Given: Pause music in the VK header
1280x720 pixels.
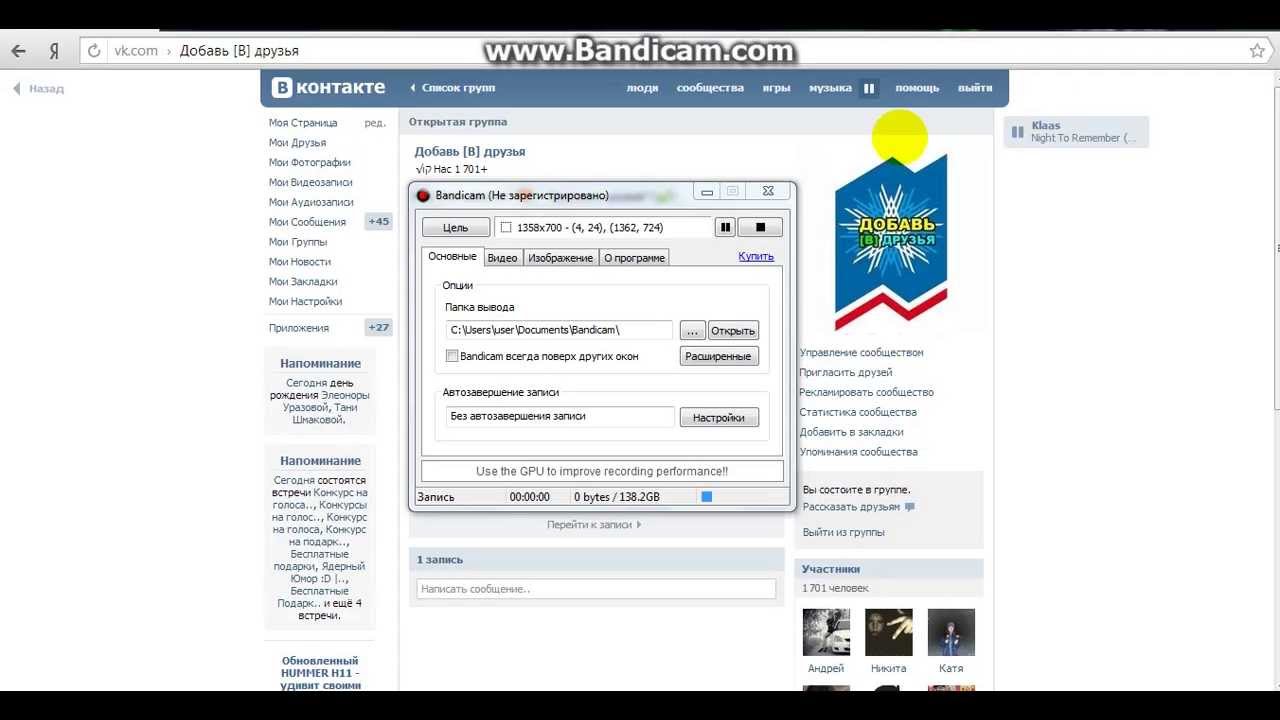Looking at the screenshot, I should point(869,88).
